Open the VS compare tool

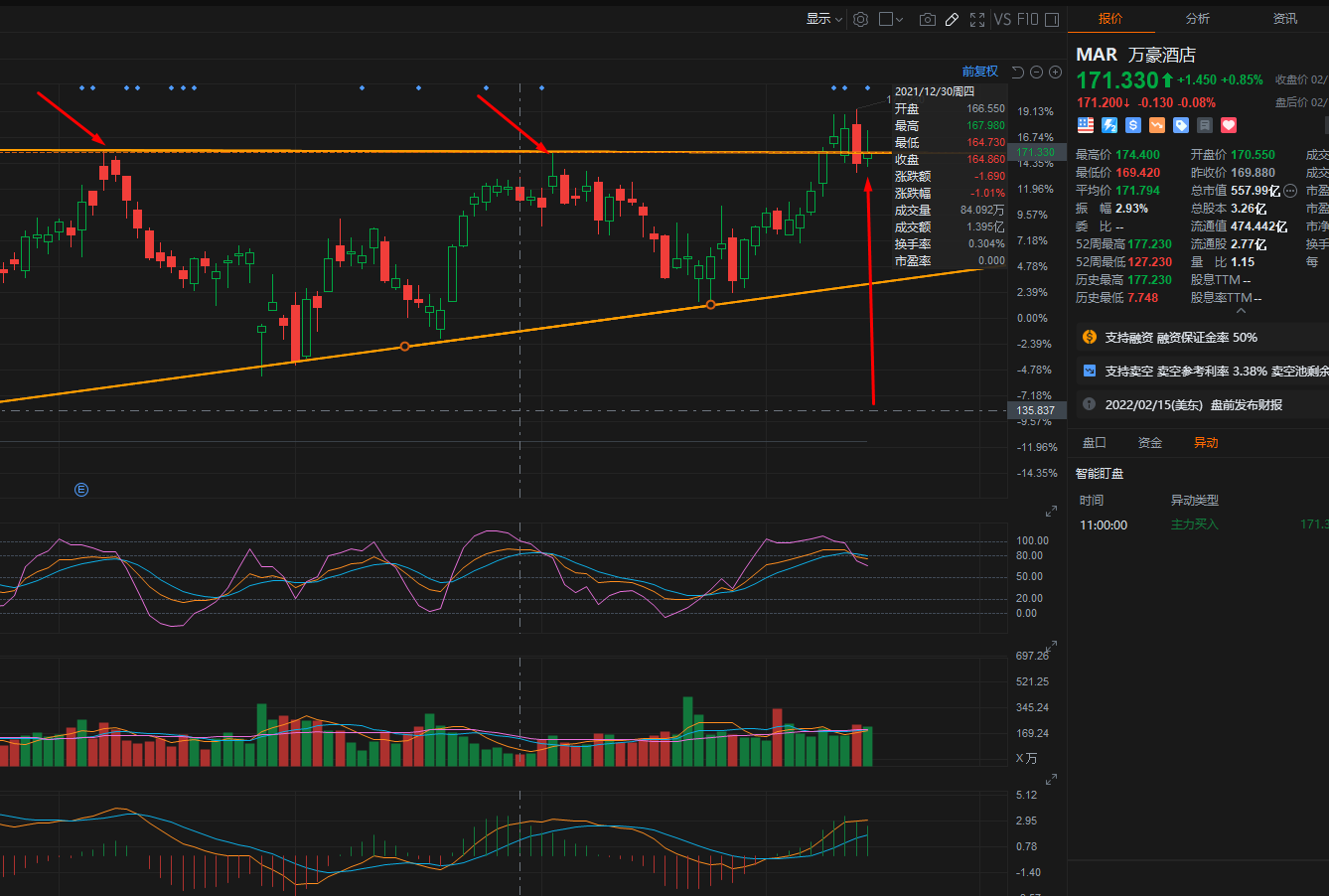[x=1002, y=19]
